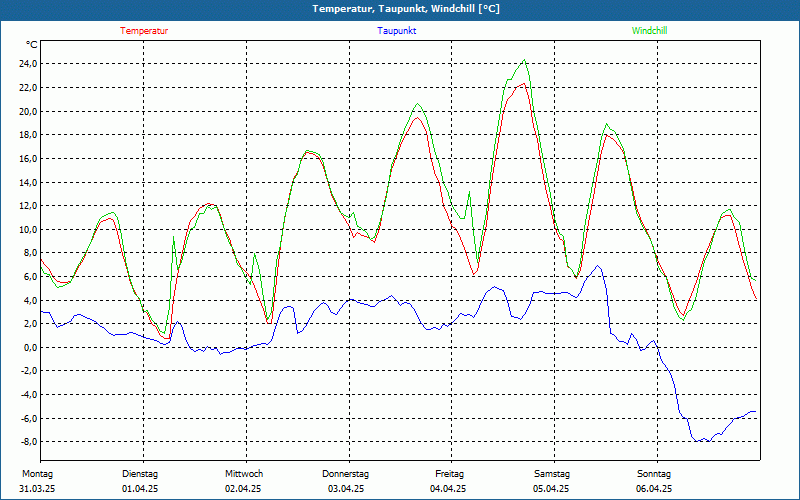The image size is (800, 500).
Task: Click the 10,0 y-axis value
Action: [x=27, y=229]
